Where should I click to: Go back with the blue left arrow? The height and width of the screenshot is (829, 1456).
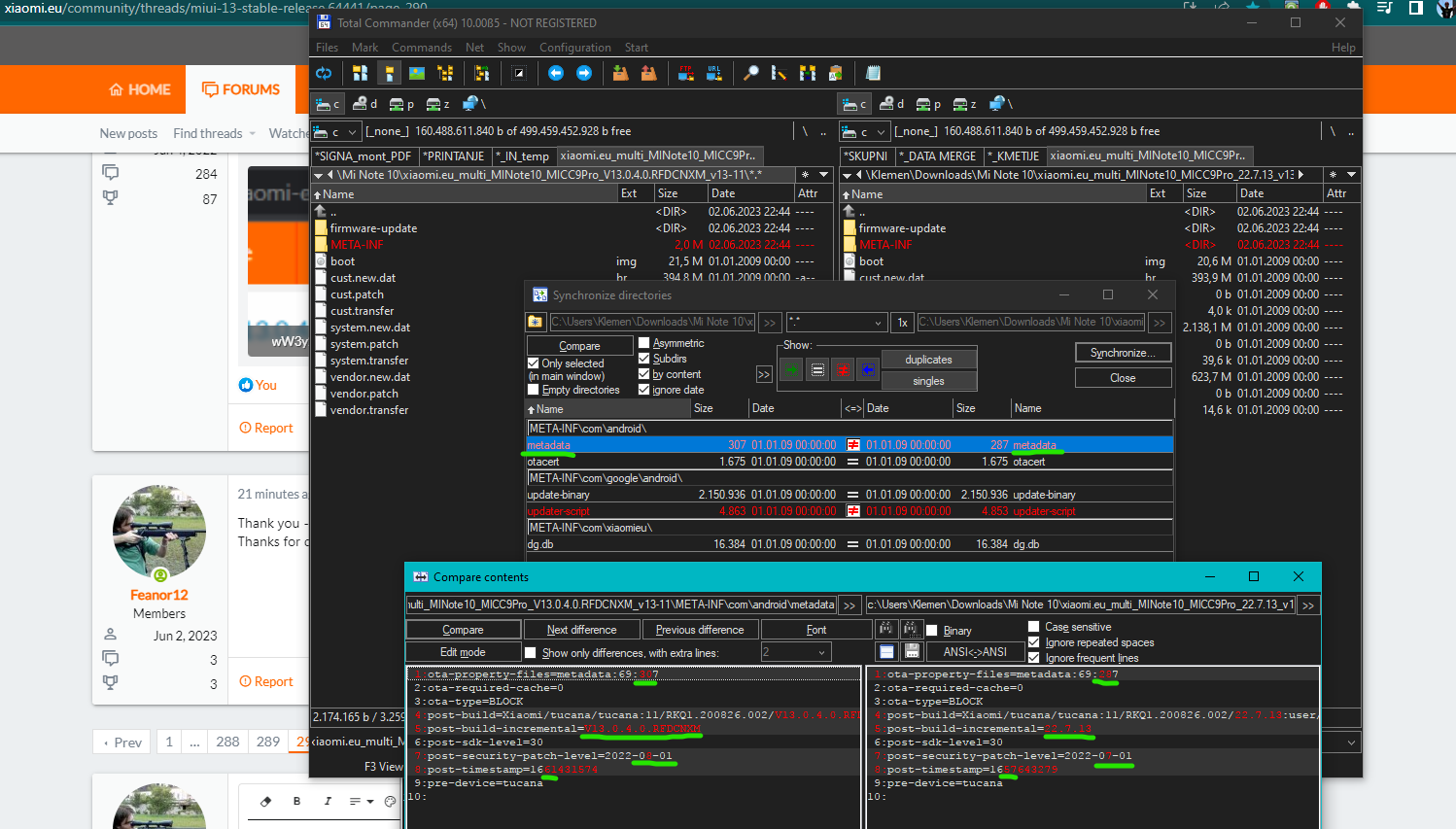(556, 73)
